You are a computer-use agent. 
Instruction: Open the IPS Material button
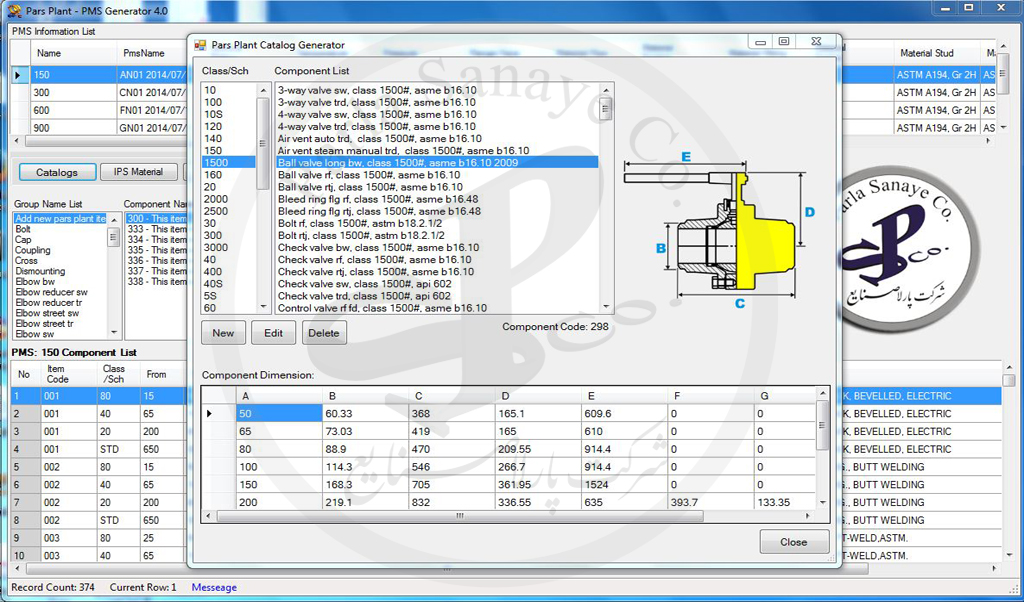(138, 172)
